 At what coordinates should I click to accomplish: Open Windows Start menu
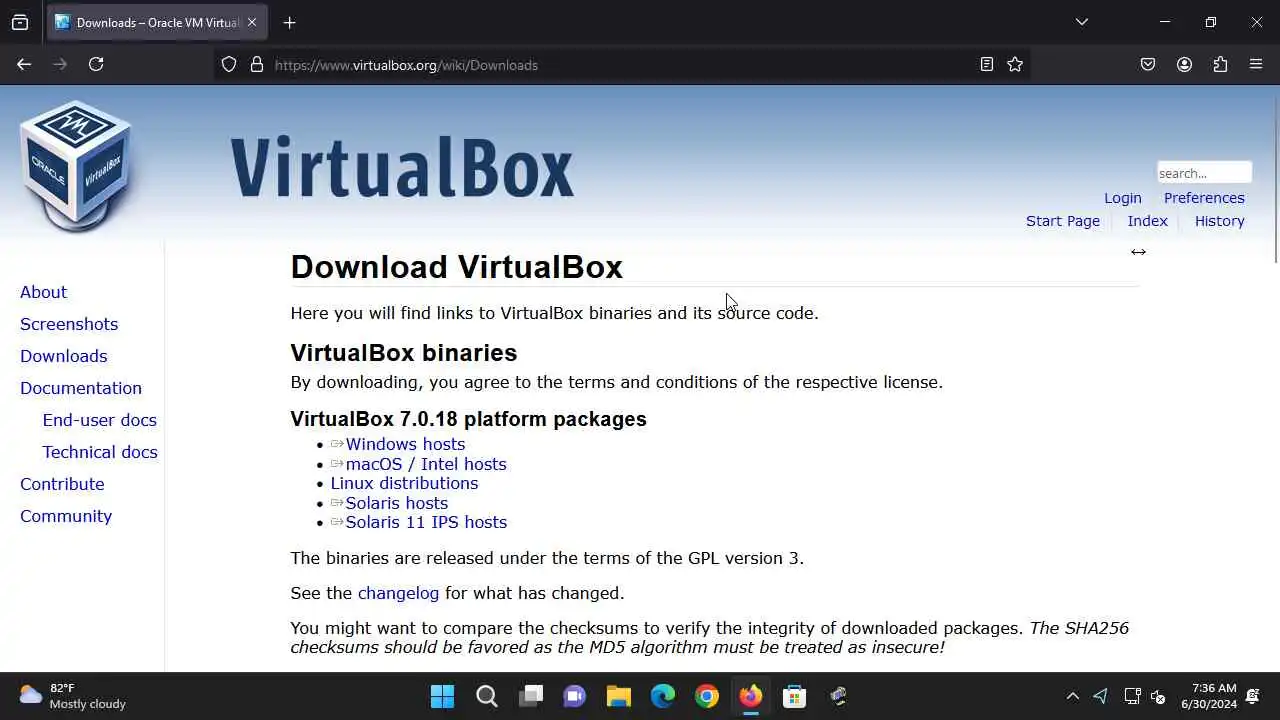click(442, 696)
